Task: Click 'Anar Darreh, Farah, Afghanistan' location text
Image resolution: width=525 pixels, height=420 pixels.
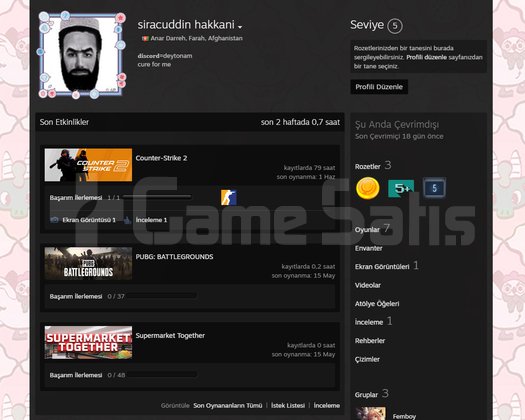Action: coord(197,39)
